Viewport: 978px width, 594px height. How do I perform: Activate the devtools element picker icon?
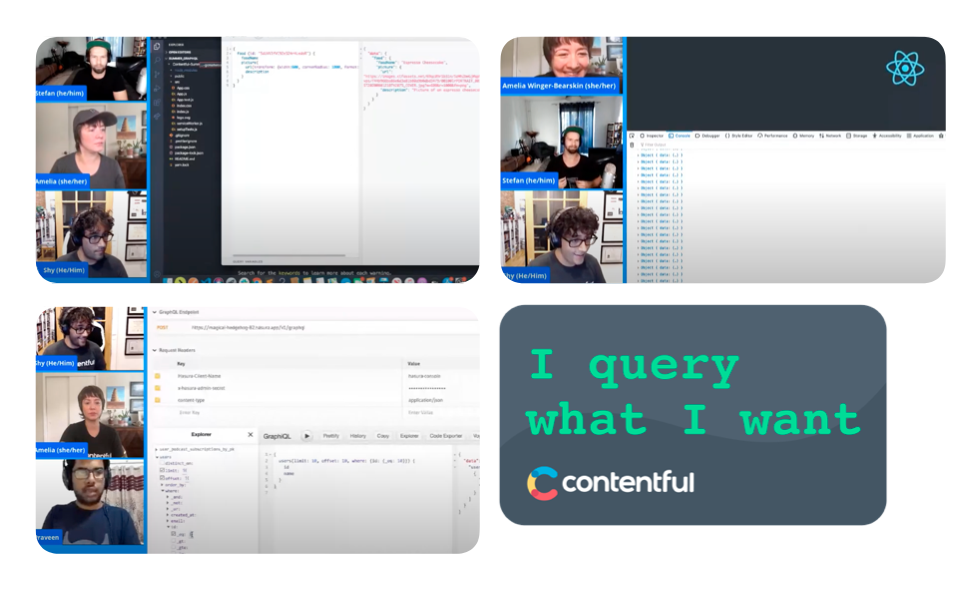point(632,135)
